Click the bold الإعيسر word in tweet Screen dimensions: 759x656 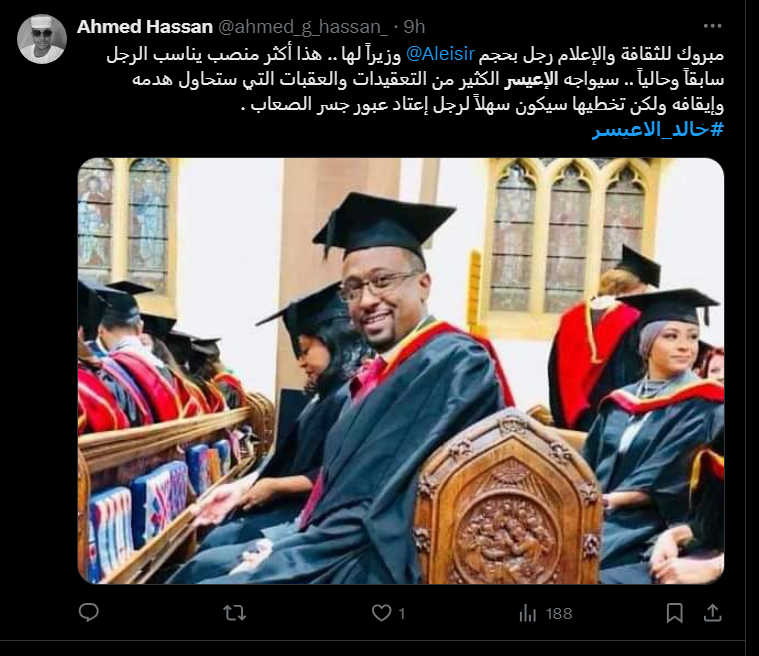[x=531, y=79]
